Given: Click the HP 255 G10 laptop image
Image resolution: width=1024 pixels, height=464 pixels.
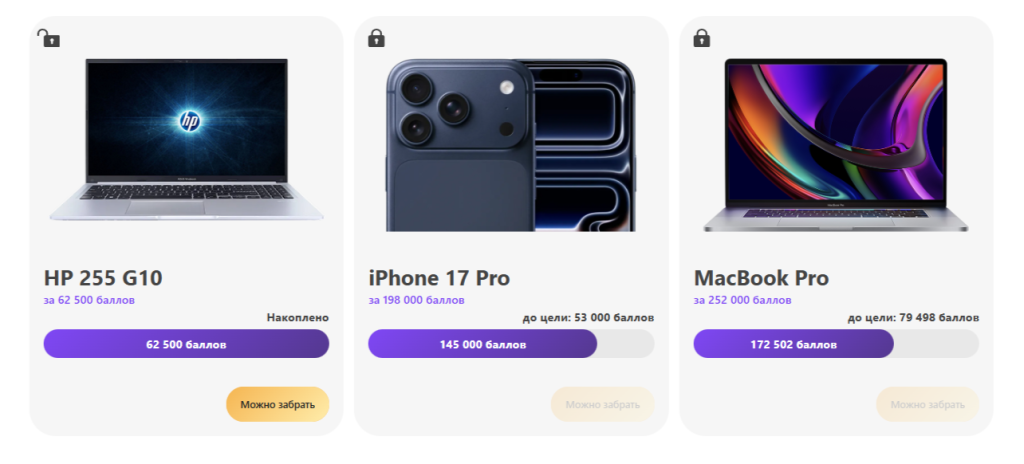Looking at the screenshot, I should [x=187, y=139].
